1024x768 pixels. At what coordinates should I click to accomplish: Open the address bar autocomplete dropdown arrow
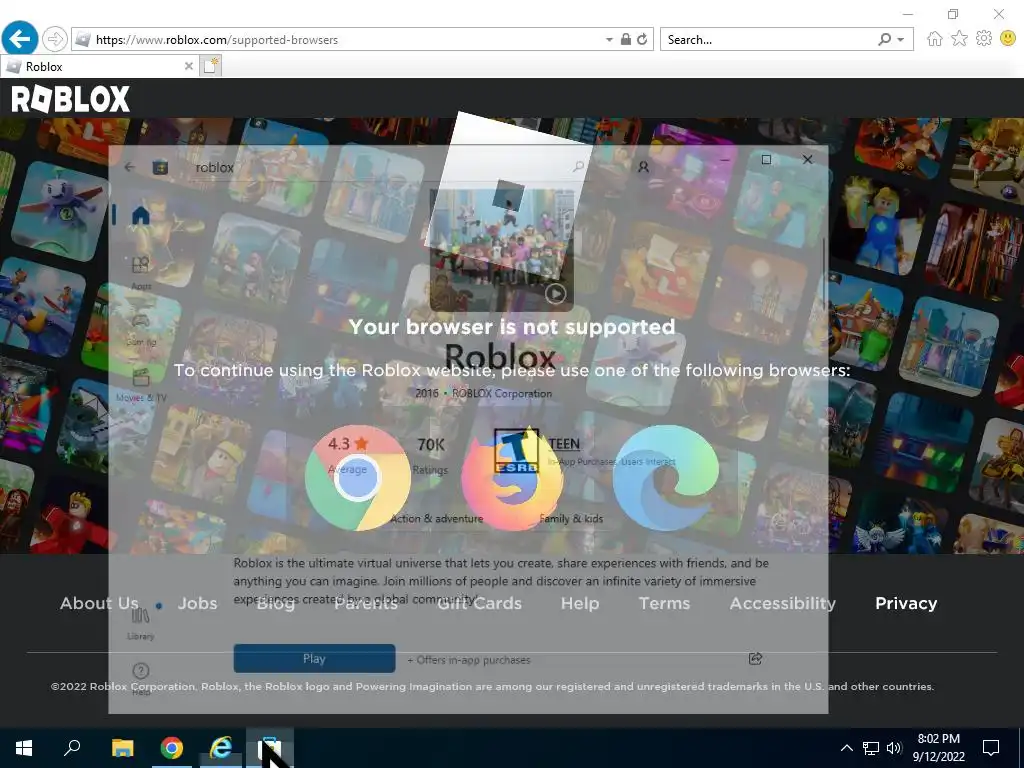point(609,40)
